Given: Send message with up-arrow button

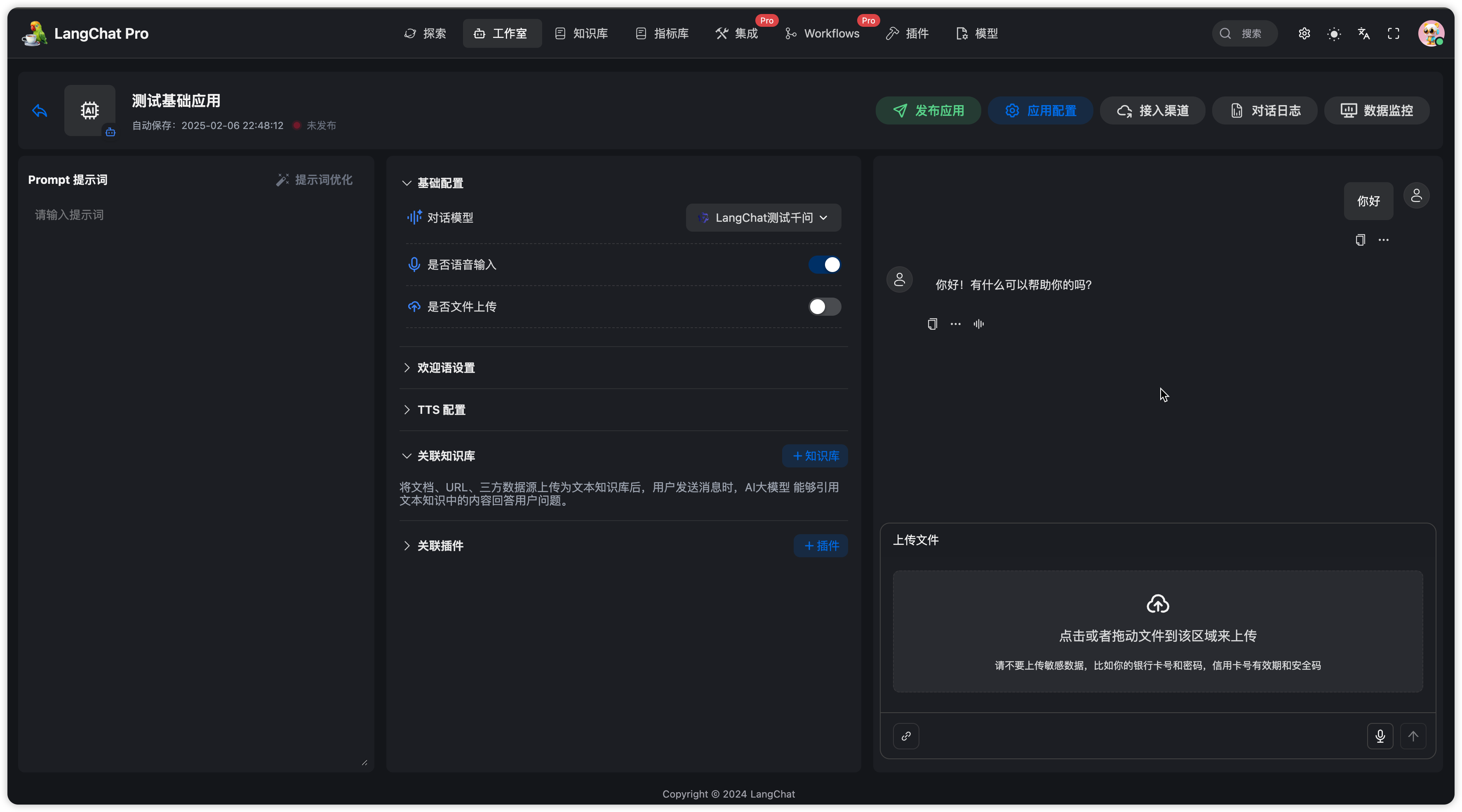Looking at the screenshot, I should point(1413,736).
